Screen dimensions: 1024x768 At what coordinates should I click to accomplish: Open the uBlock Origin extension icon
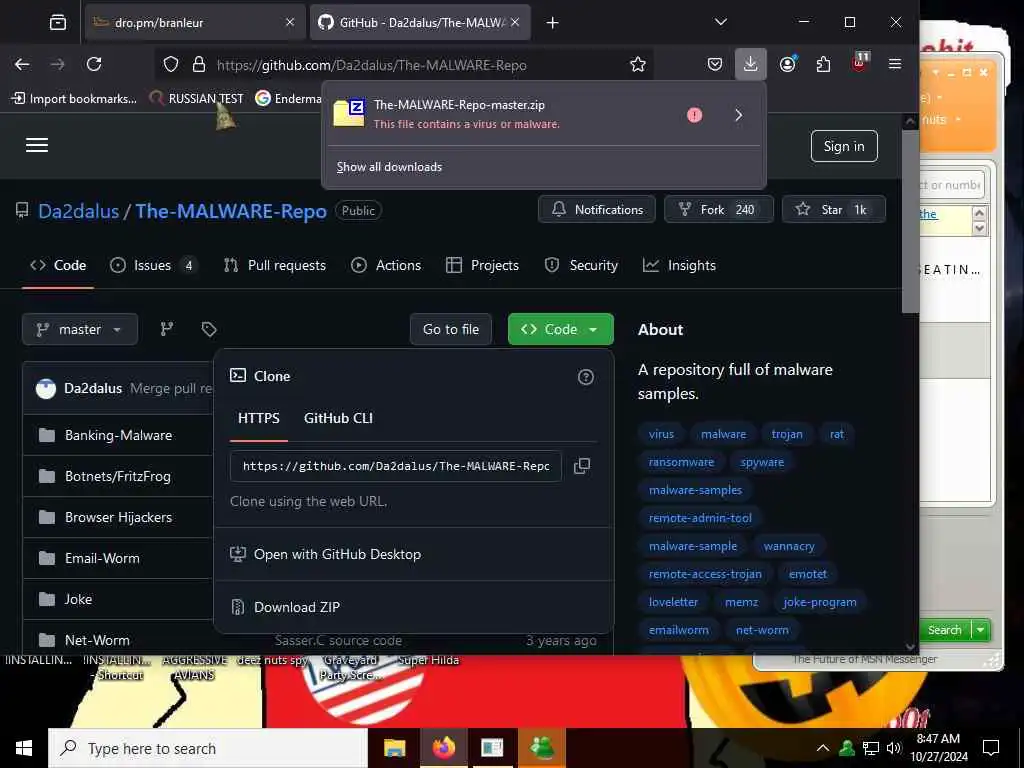click(x=859, y=63)
